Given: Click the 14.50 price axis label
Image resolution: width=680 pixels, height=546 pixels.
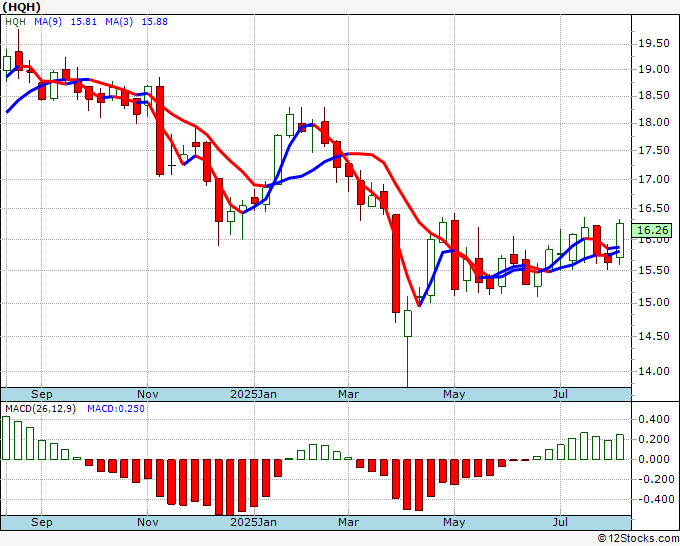Looking at the screenshot, I should click(x=654, y=336).
